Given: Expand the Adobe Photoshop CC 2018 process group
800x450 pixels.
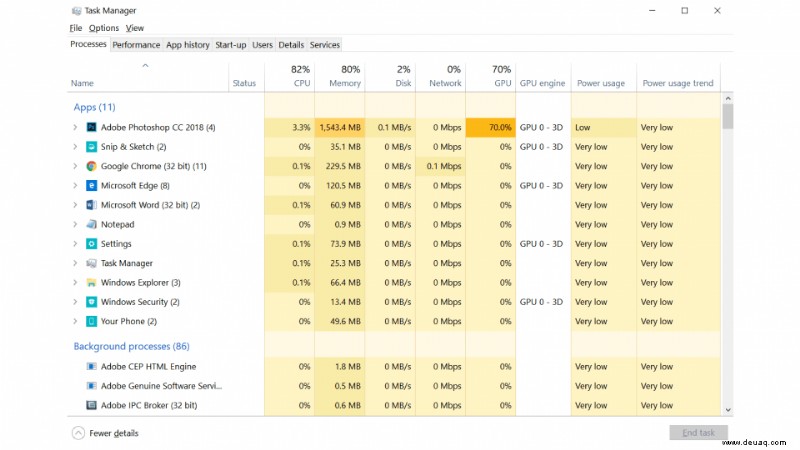Looking at the screenshot, I should click(x=75, y=127).
